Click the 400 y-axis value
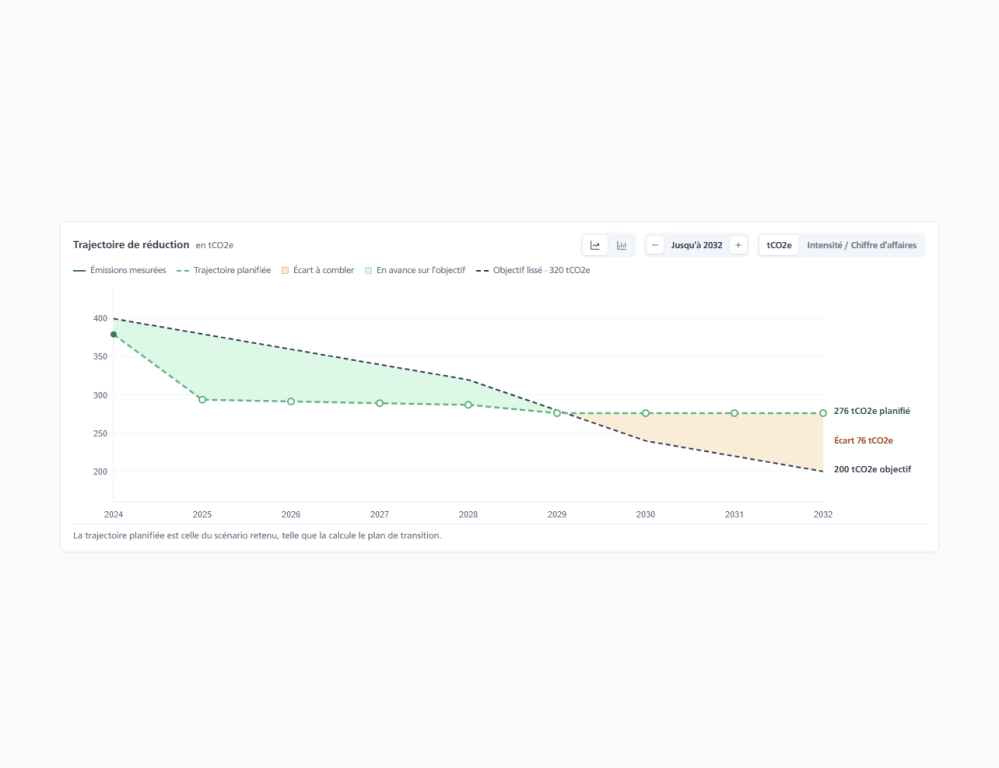 tap(100, 319)
